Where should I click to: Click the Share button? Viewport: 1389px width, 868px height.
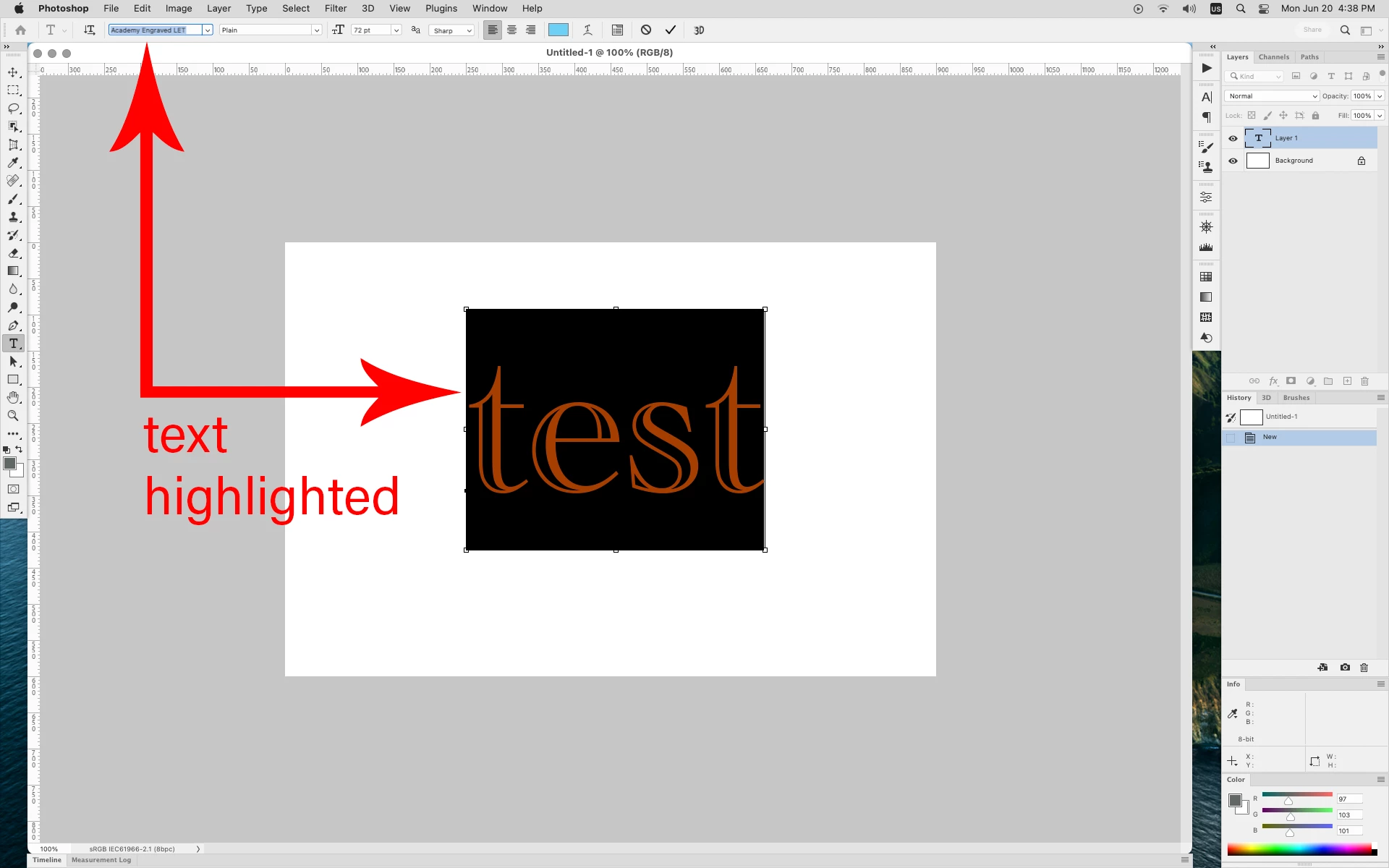(1312, 30)
